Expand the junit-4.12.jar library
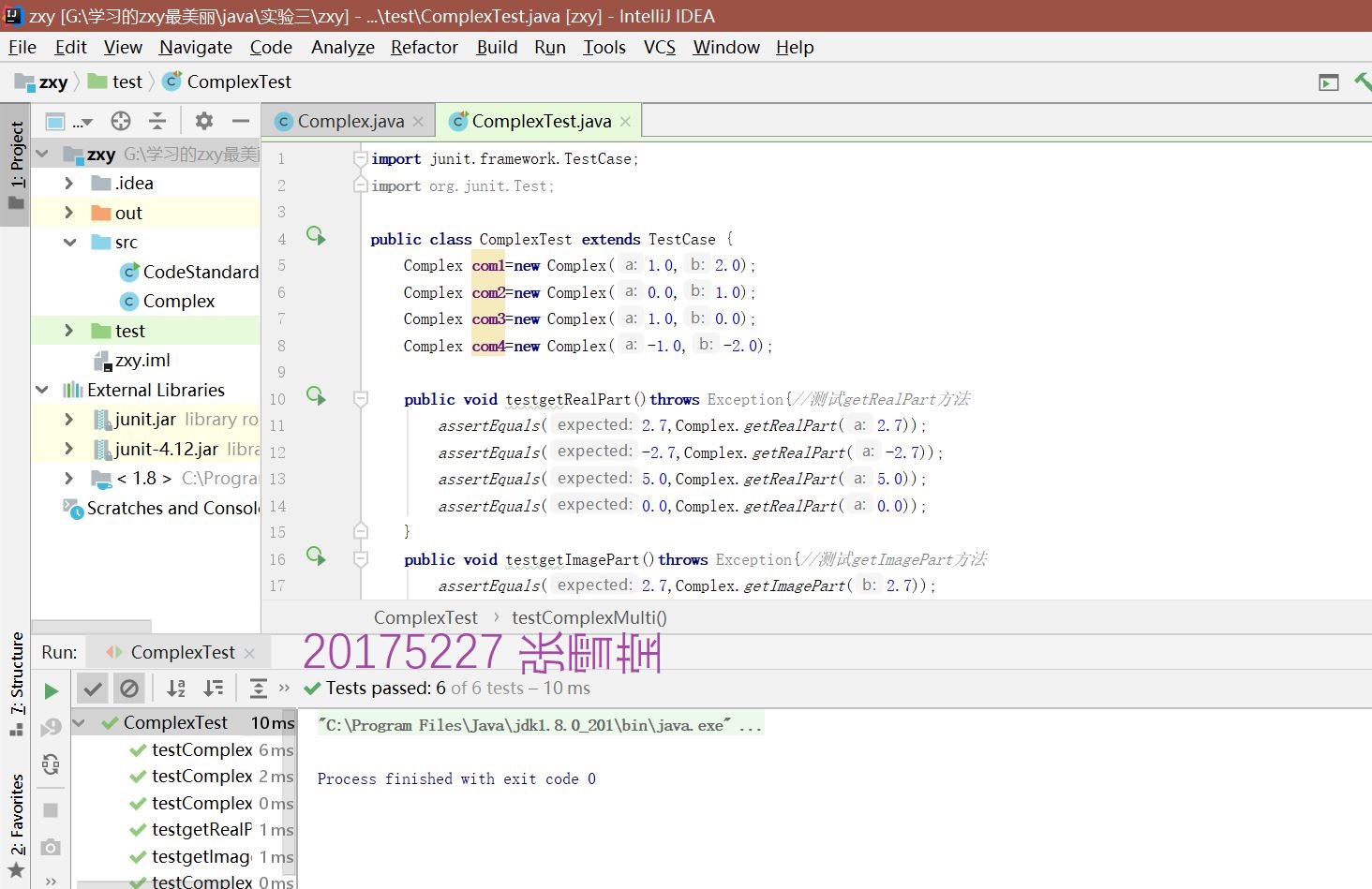 (68, 449)
